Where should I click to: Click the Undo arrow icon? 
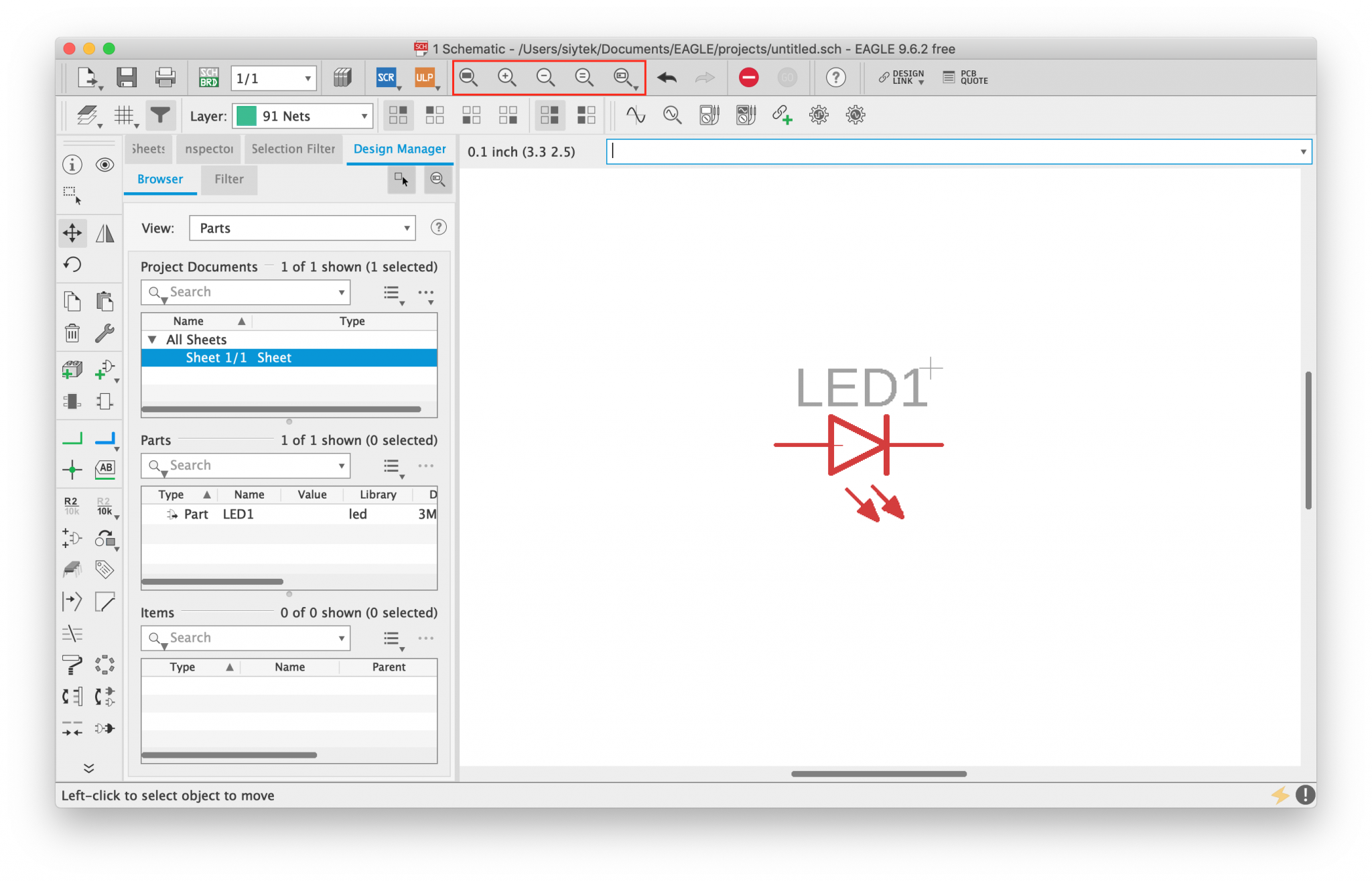pyautogui.click(x=667, y=78)
